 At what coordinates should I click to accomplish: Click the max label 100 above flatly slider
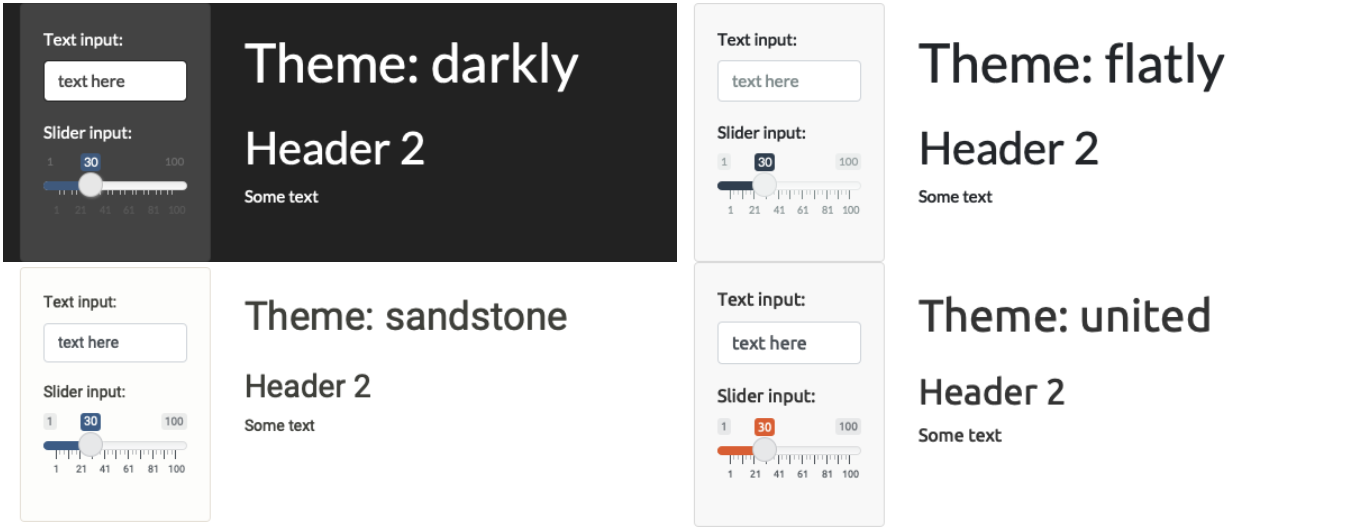point(848,162)
